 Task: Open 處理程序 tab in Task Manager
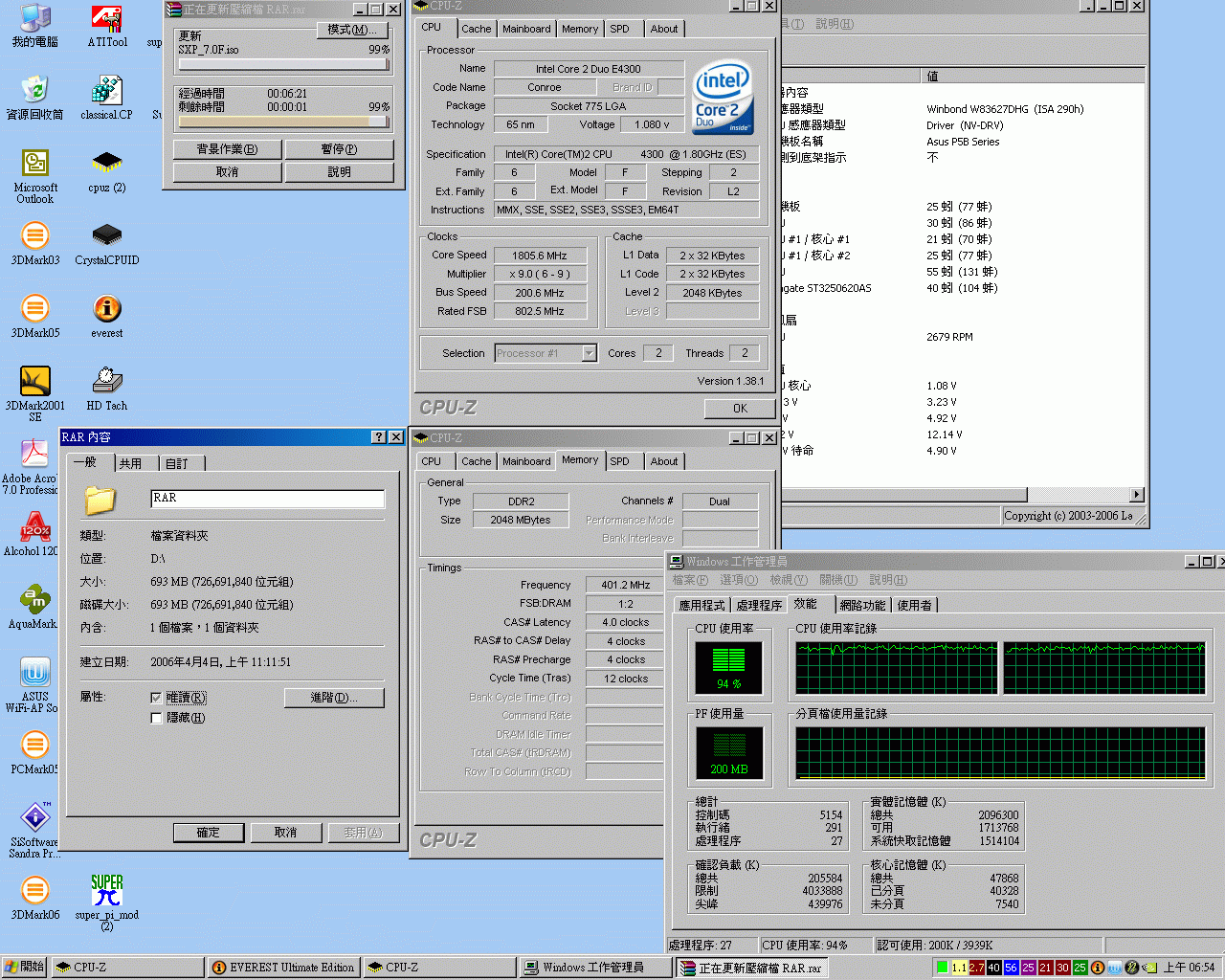click(759, 605)
